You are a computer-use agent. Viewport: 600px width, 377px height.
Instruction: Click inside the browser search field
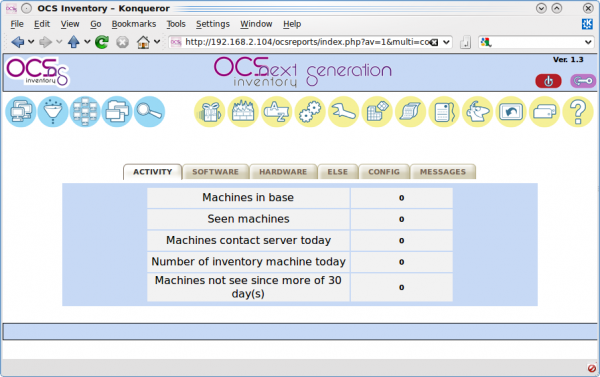536,42
